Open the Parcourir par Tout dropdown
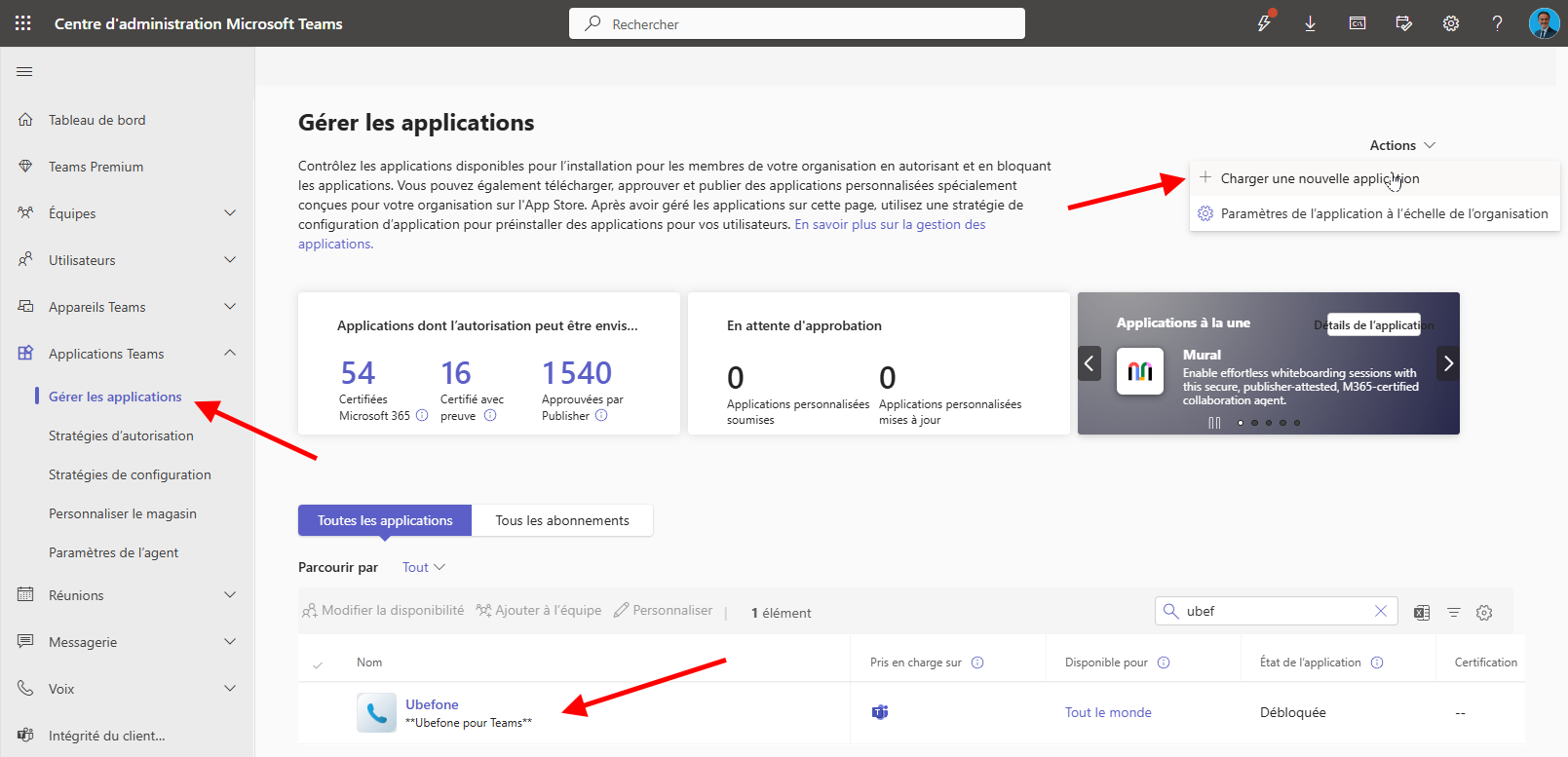Screen dimensions: 1568x757 tap(424, 567)
